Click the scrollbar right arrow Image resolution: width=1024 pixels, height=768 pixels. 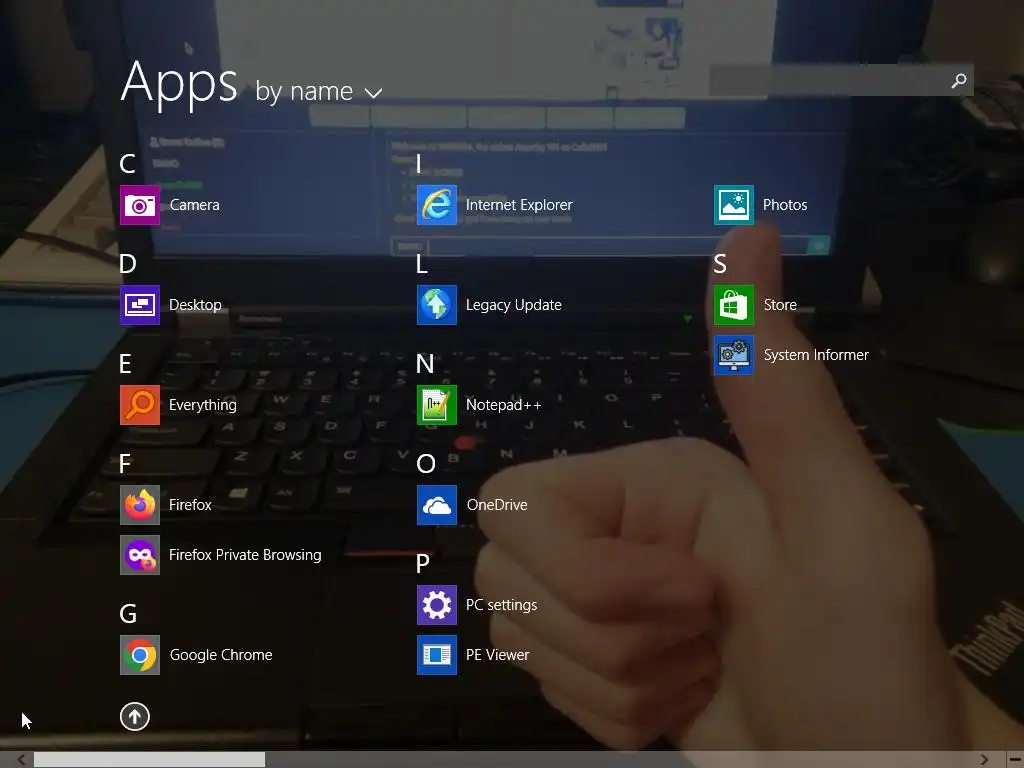tap(984, 760)
